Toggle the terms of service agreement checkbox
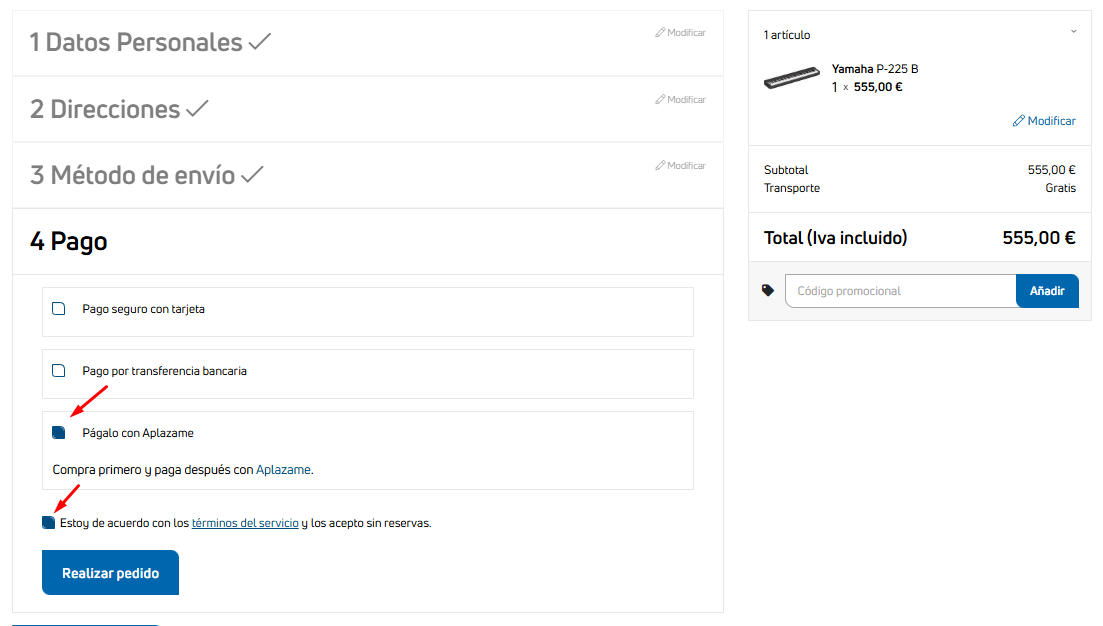Viewport: 1103px width, 626px height. coord(48,522)
